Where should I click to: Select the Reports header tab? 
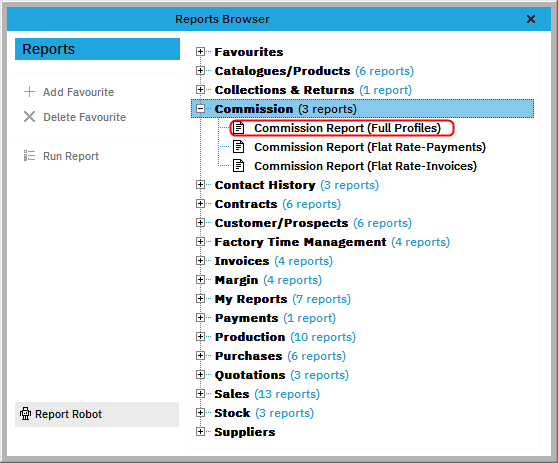[x=97, y=49]
